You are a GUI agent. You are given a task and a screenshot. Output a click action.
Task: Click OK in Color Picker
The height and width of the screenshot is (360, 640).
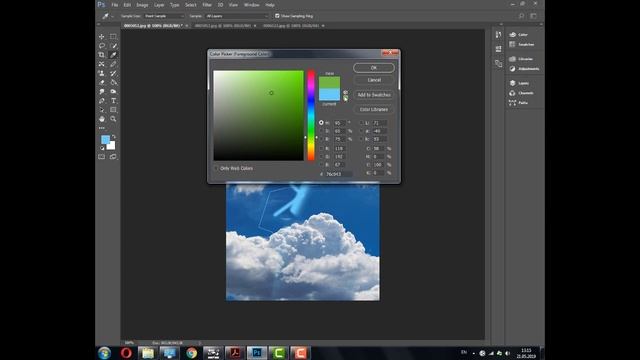coord(374,68)
